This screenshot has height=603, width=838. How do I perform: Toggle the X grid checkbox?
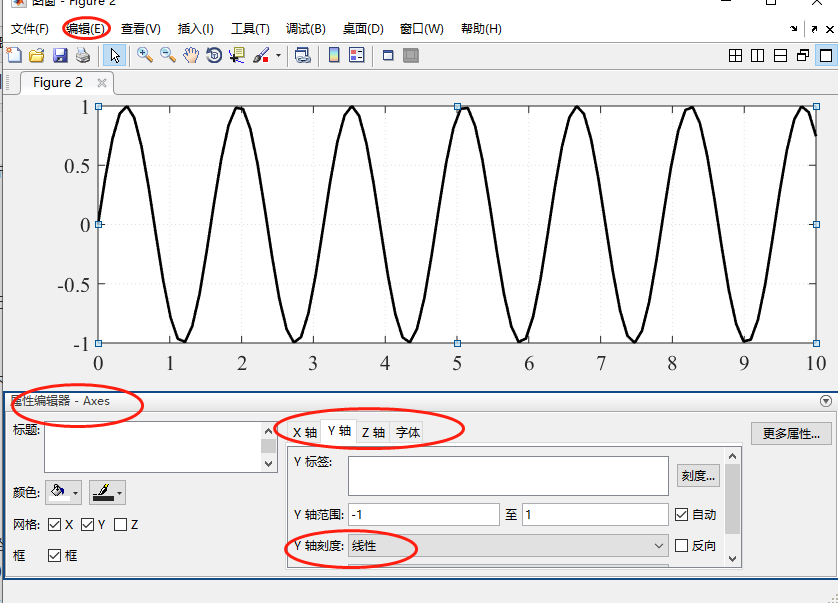coord(54,524)
